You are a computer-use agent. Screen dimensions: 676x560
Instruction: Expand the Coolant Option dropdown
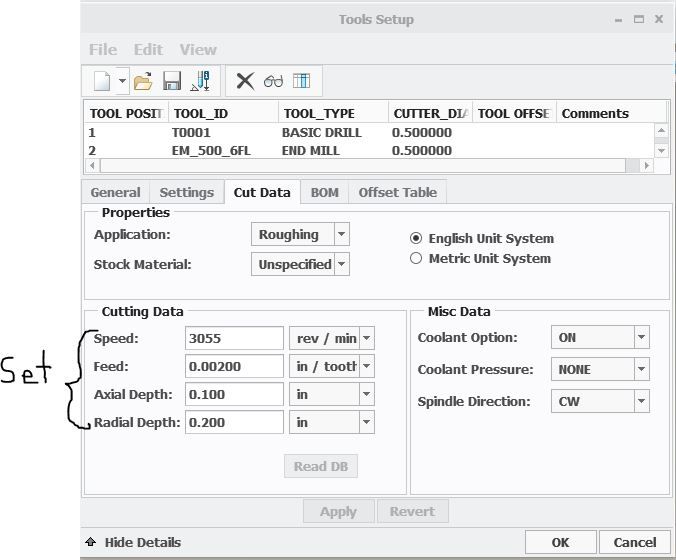click(x=641, y=338)
